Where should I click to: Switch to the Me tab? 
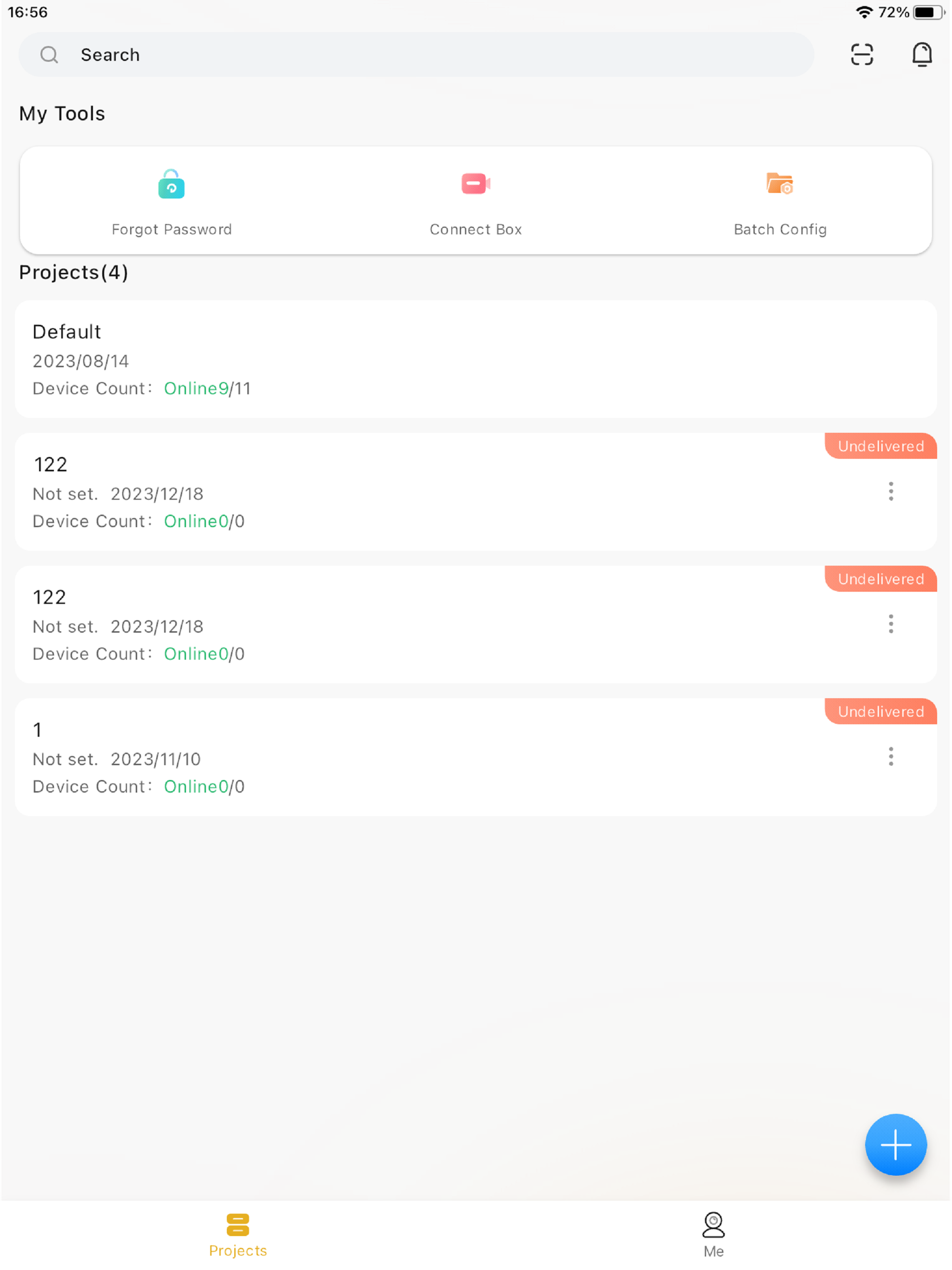point(713,1234)
